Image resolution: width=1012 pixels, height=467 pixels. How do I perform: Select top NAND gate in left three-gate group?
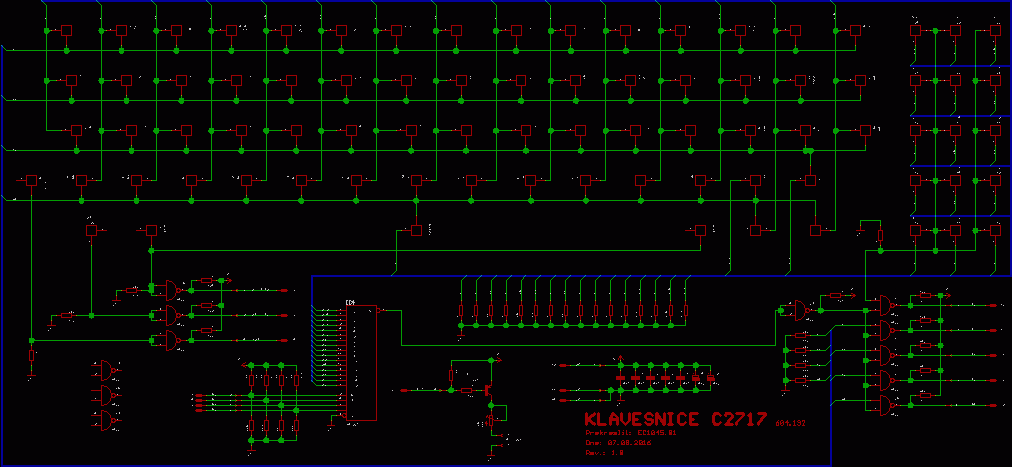click(x=172, y=290)
